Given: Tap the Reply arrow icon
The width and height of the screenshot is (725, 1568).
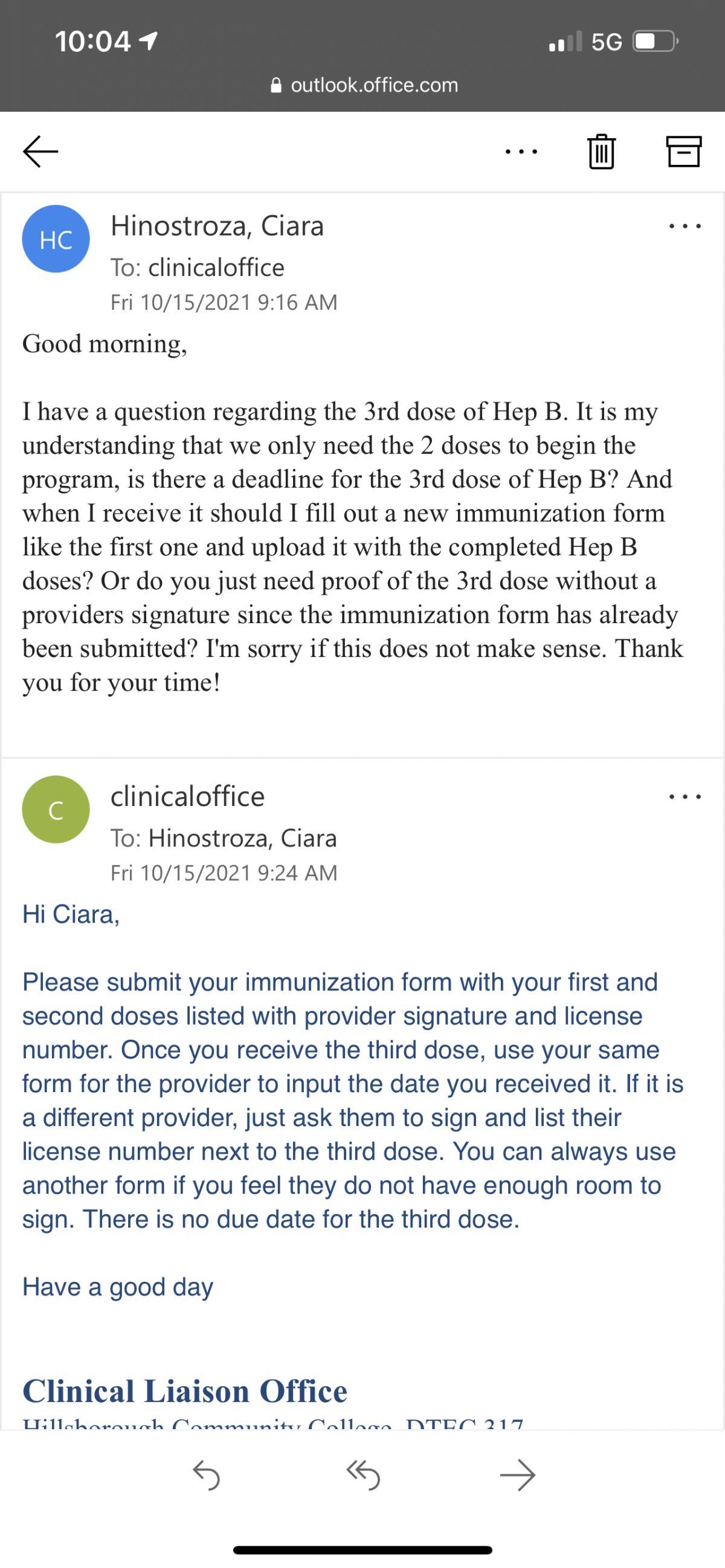Looking at the screenshot, I should [207, 1476].
